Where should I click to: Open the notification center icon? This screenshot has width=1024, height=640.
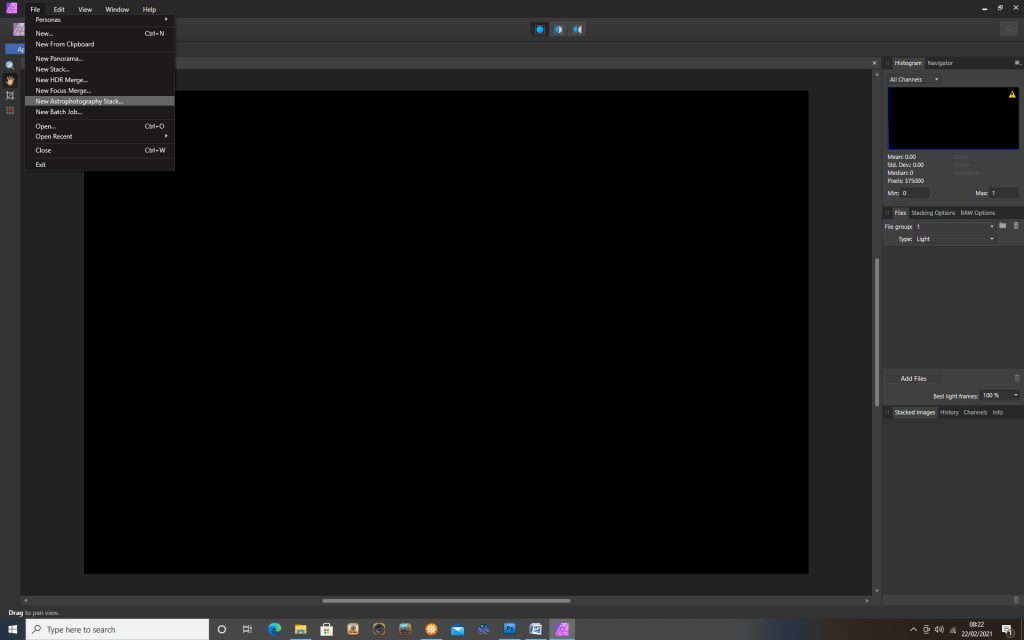click(x=1008, y=630)
